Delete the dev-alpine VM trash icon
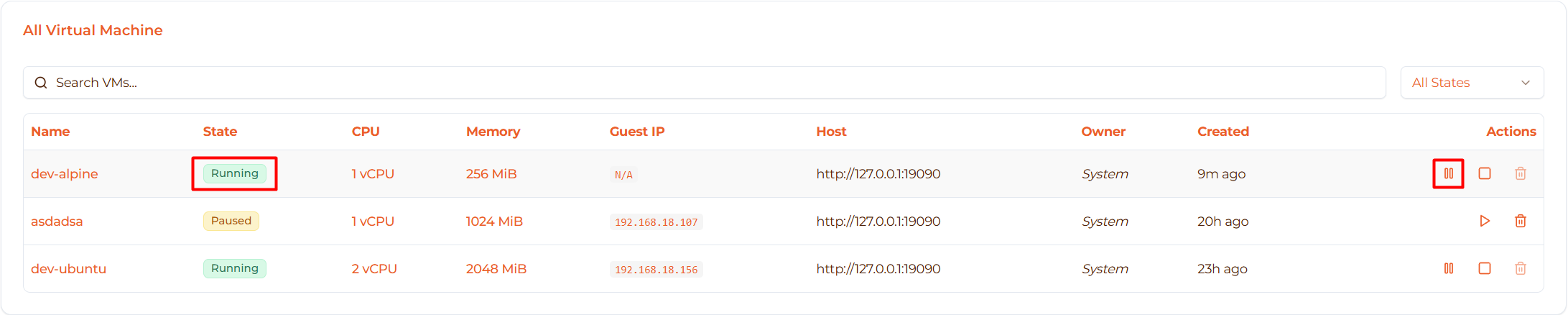The width and height of the screenshot is (1568, 315). point(1520,173)
